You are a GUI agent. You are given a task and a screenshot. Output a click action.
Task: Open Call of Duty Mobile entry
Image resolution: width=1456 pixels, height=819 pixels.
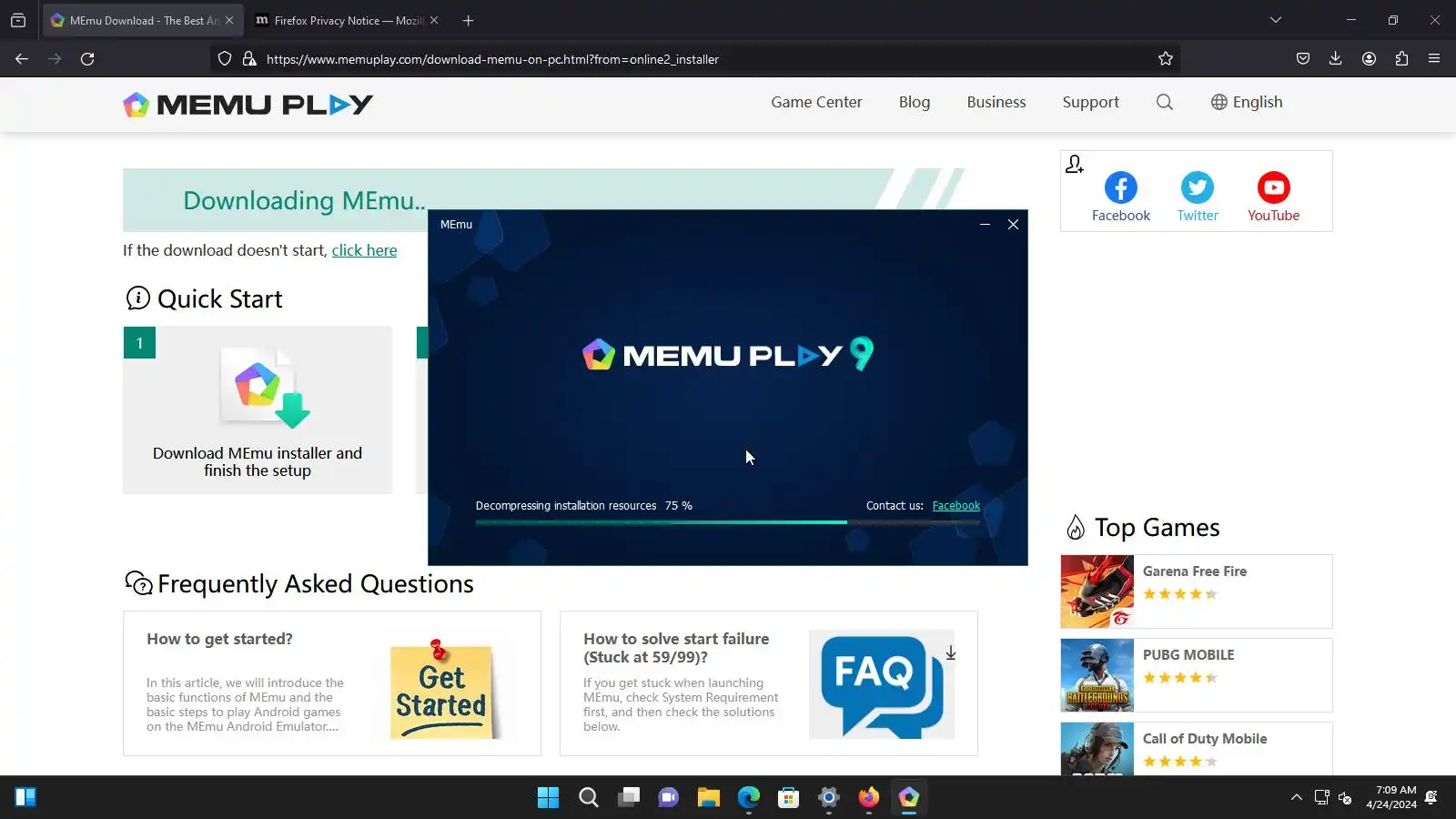click(x=1196, y=749)
